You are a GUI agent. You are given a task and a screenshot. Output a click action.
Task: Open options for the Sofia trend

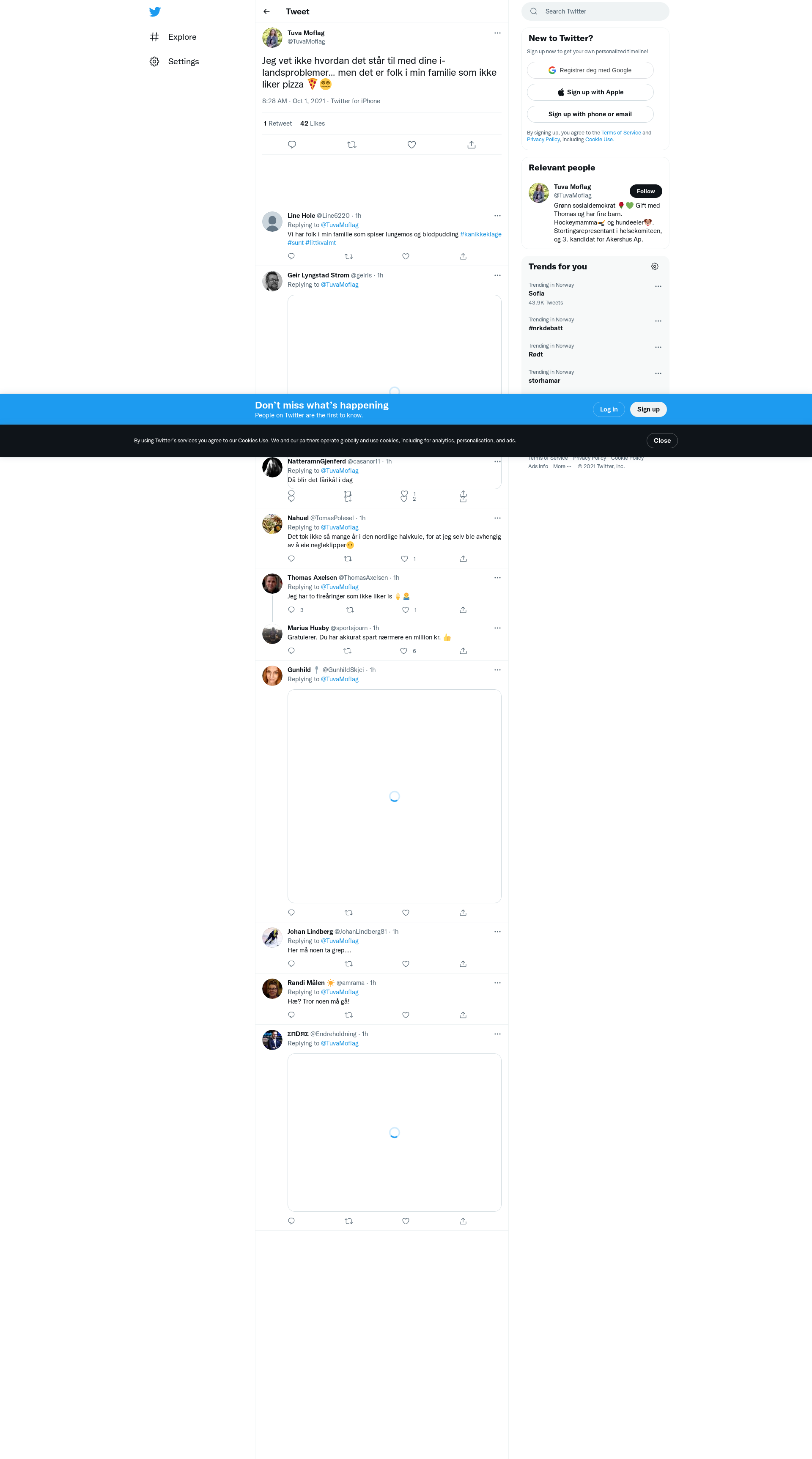658,287
